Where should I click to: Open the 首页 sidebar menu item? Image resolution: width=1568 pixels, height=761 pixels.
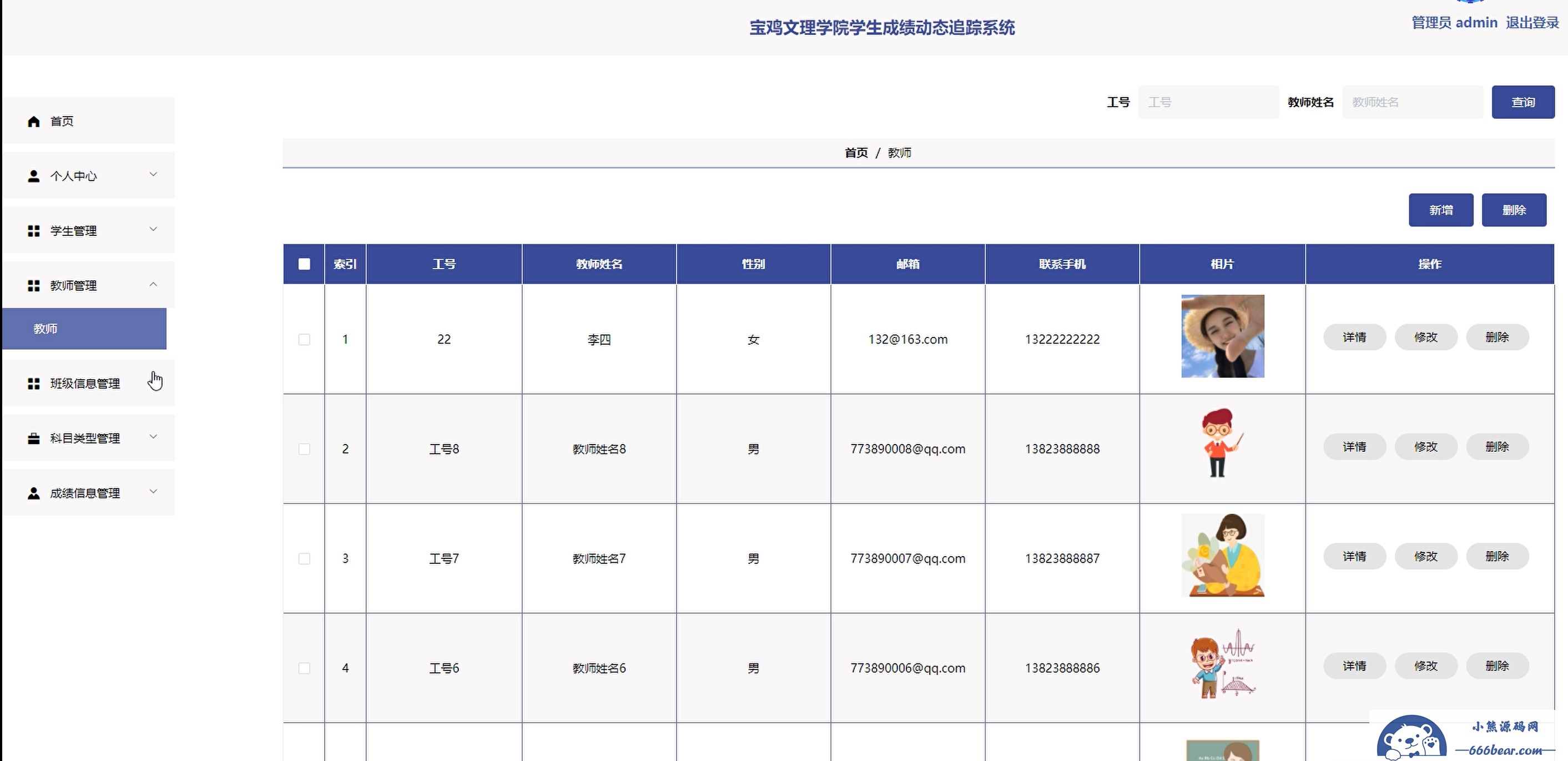(89, 121)
